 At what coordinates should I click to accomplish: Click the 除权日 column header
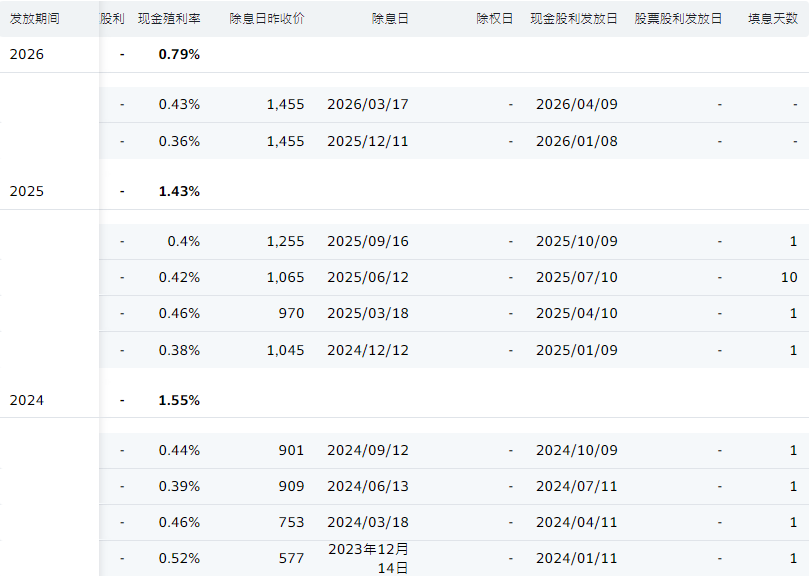coord(495,19)
